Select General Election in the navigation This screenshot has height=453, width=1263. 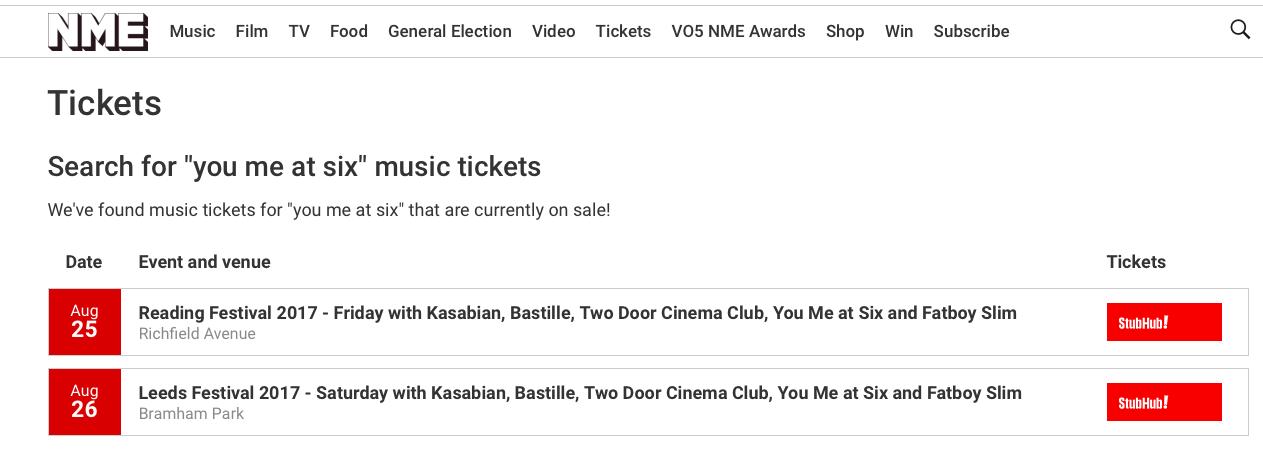[x=450, y=31]
